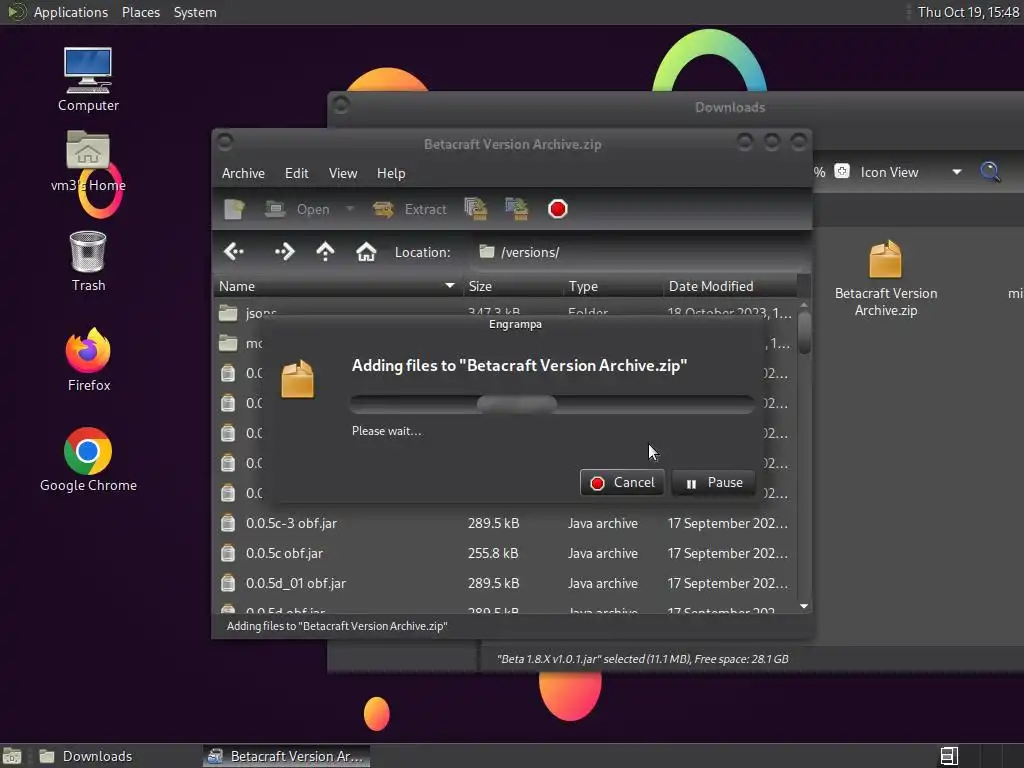The width and height of the screenshot is (1024, 768).
Task: Launch Google Chrome from the desktop
Action: (x=88, y=460)
